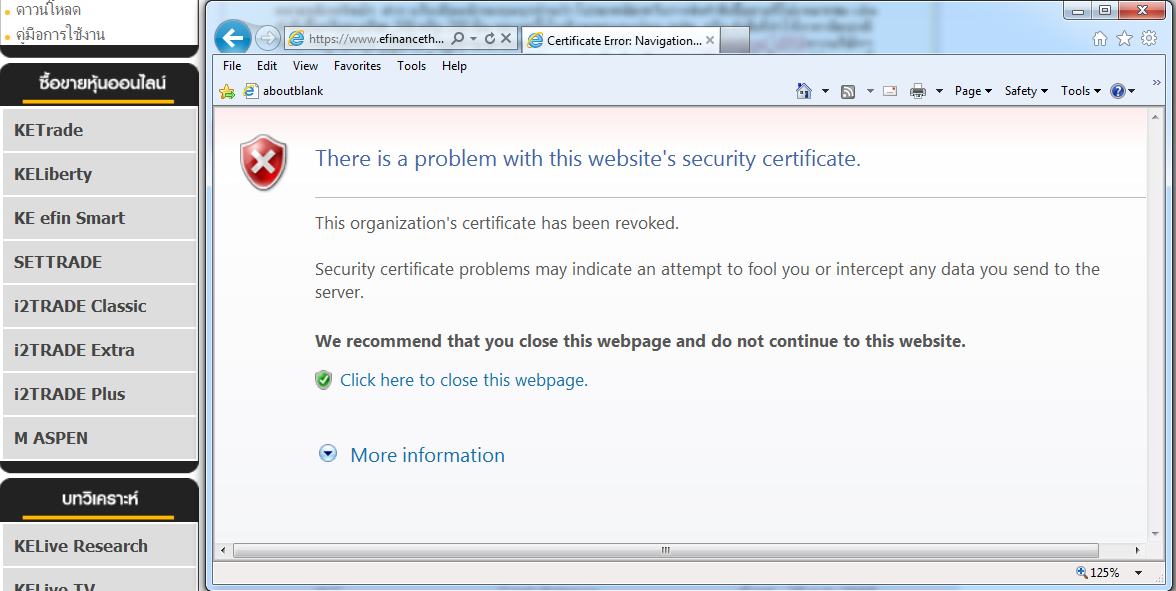Click the Refresh icon in address bar
Viewport: 1176px width, 591px height.
pyautogui.click(x=490, y=39)
